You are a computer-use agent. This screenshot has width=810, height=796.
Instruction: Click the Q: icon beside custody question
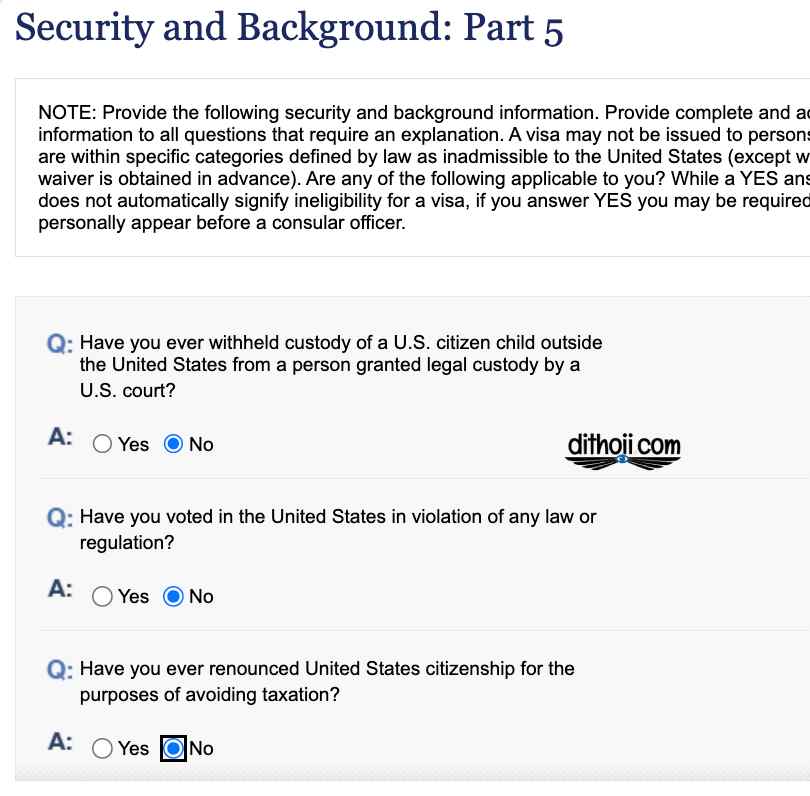coord(60,344)
